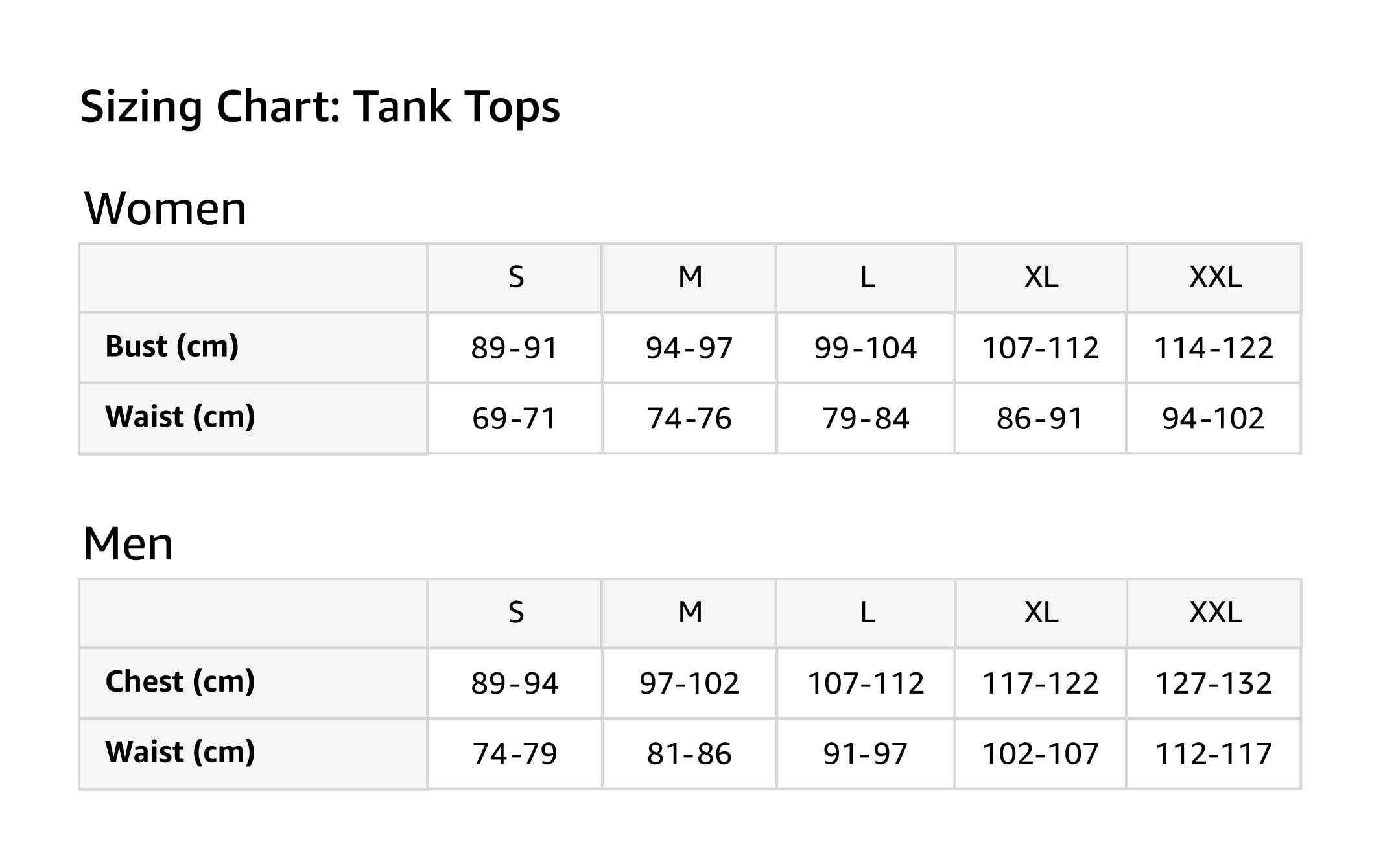This screenshot has height=868, width=1383.
Task: Select the Men's Waist value 102-107
Action: [x=1040, y=754]
